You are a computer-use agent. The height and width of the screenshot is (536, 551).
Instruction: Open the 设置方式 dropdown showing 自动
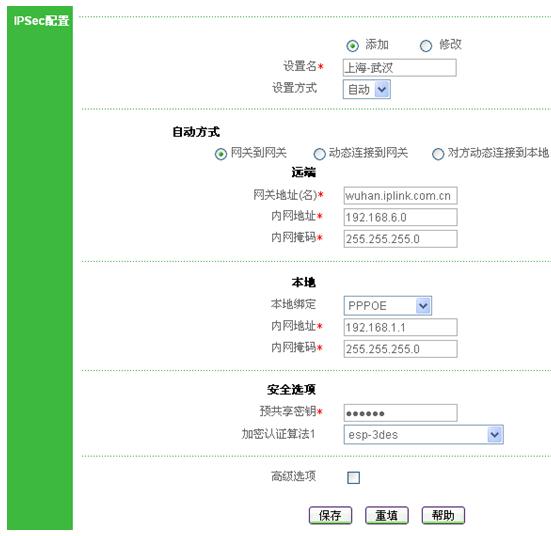(367, 89)
